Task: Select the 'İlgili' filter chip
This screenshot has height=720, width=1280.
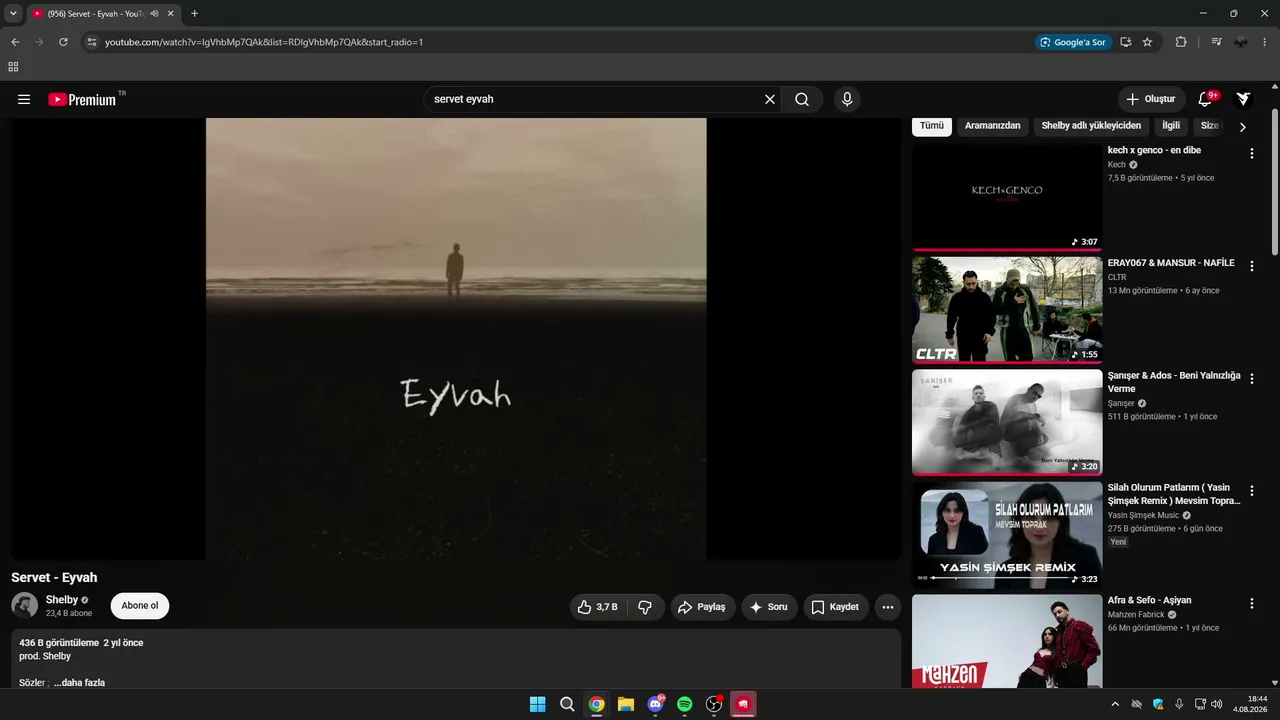Action: 1171,126
